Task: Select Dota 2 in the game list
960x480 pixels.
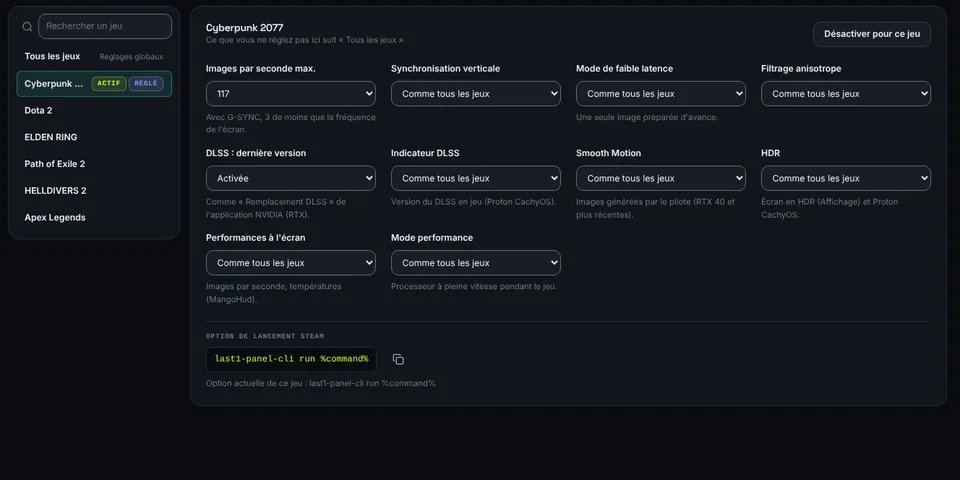Action: (x=94, y=110)
